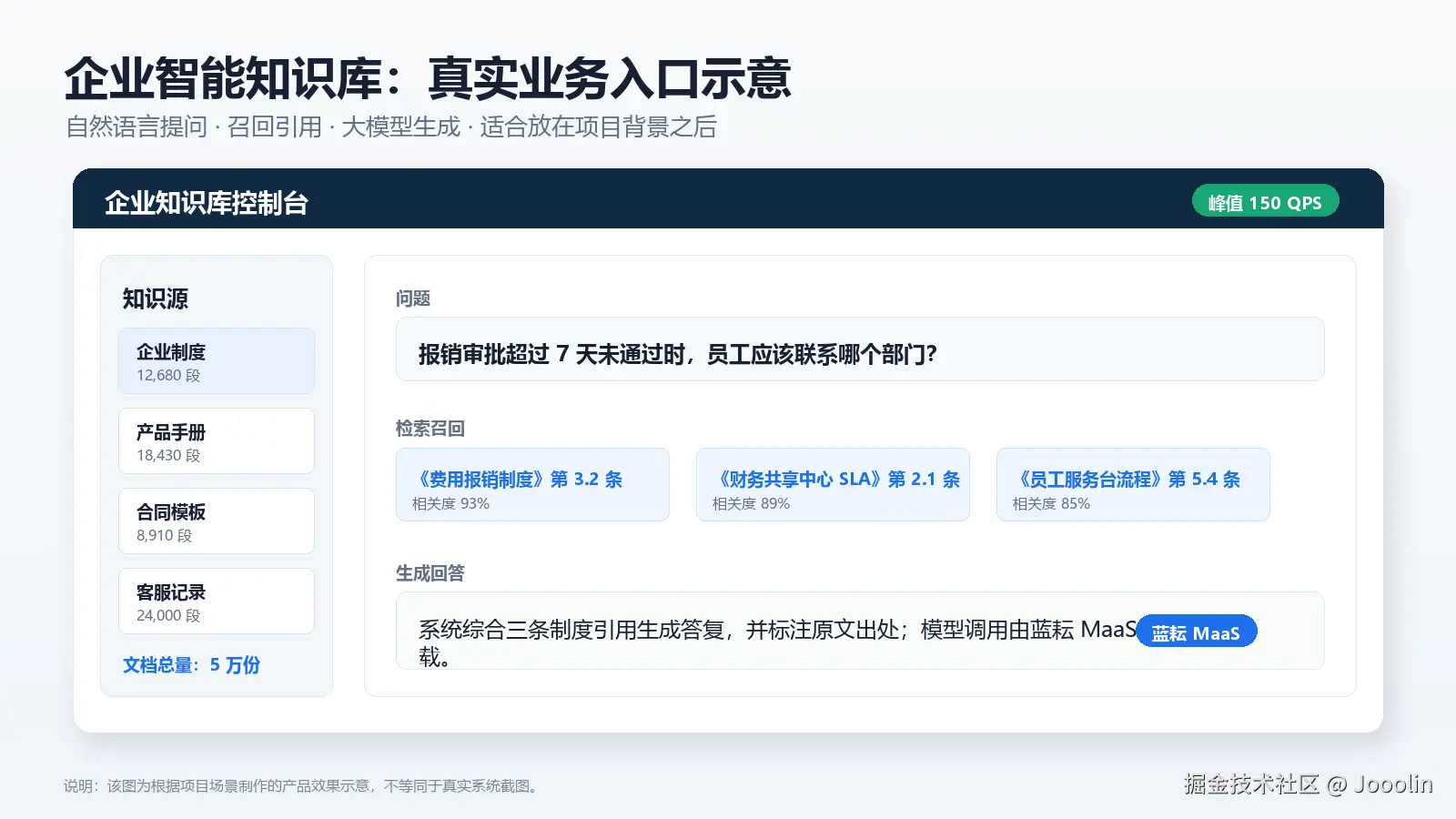1456x819 pixels.
Task: Click the 说明 footnote text at bottom
Action: pos(303,785)
